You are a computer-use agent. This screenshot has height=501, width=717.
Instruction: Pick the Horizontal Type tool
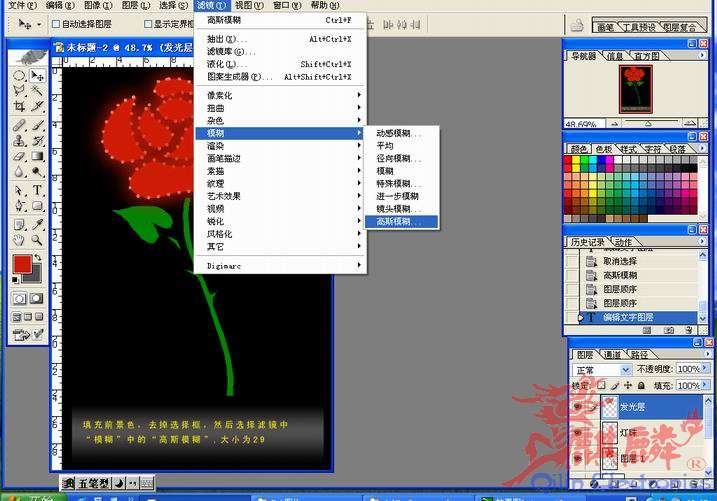tap(37, 190)
